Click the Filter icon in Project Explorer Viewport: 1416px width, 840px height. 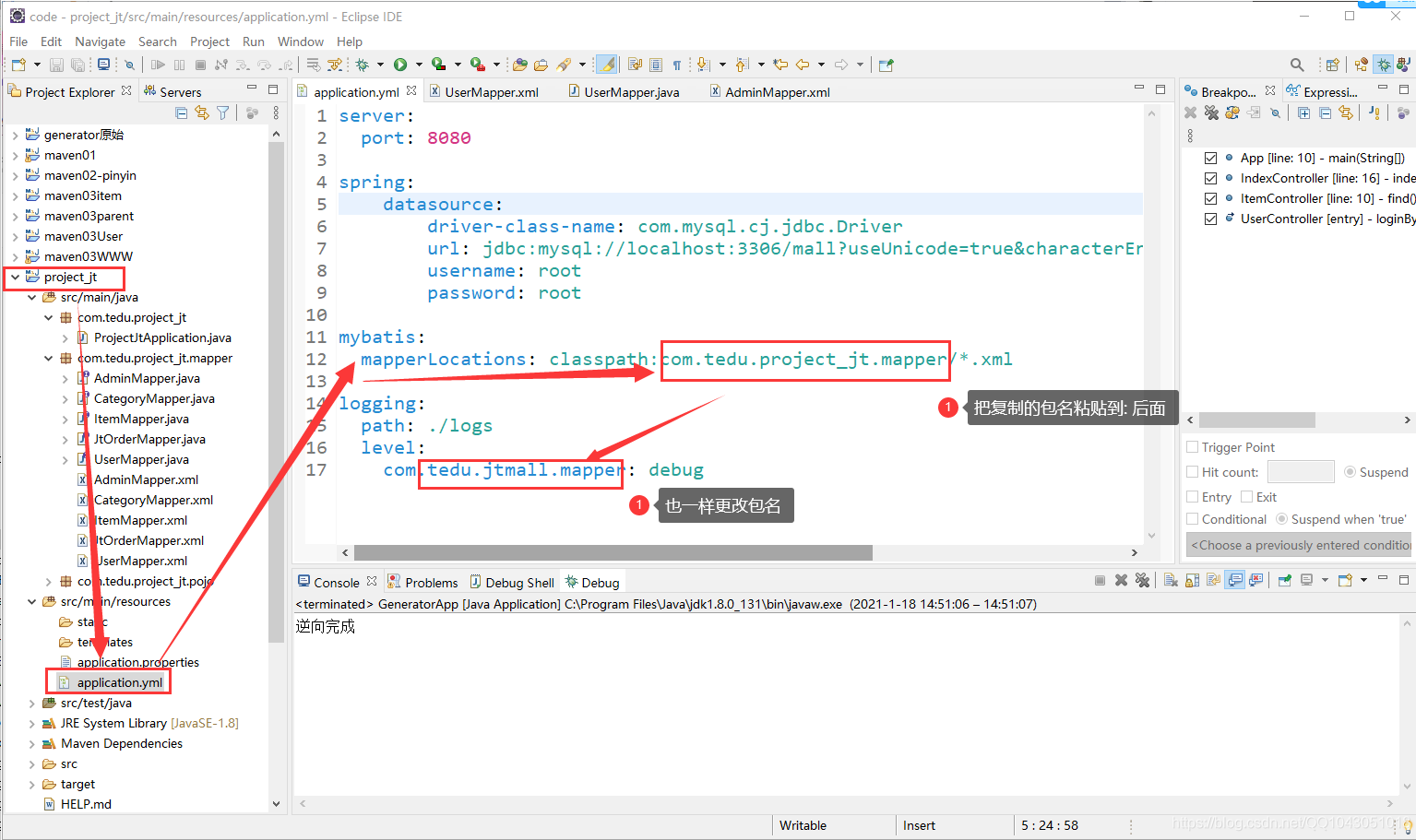tap(222, 112)
